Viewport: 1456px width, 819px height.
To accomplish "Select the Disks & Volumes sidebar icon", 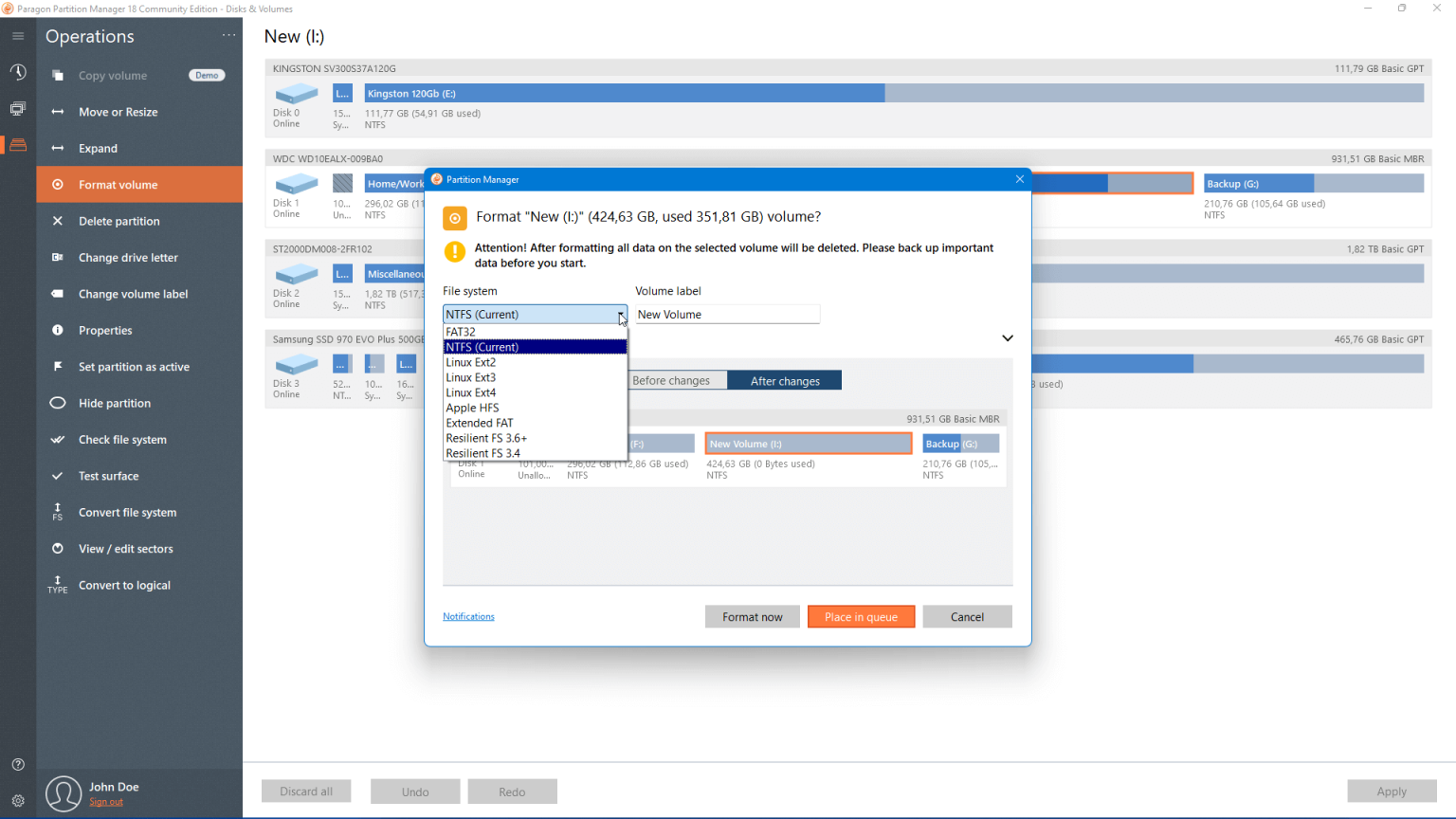I will [17, 144].
